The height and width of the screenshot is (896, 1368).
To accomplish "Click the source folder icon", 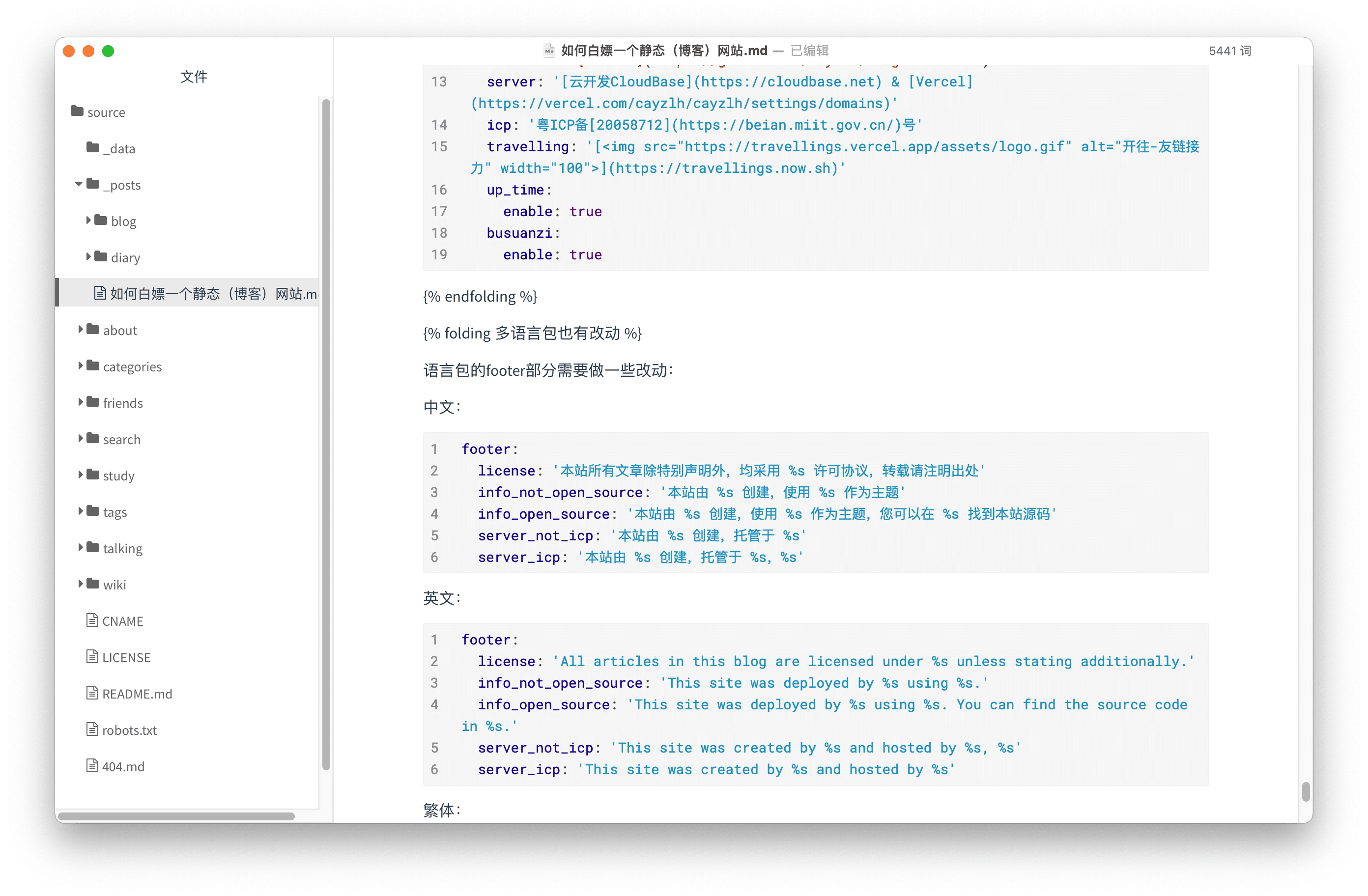I will [77, 111].
